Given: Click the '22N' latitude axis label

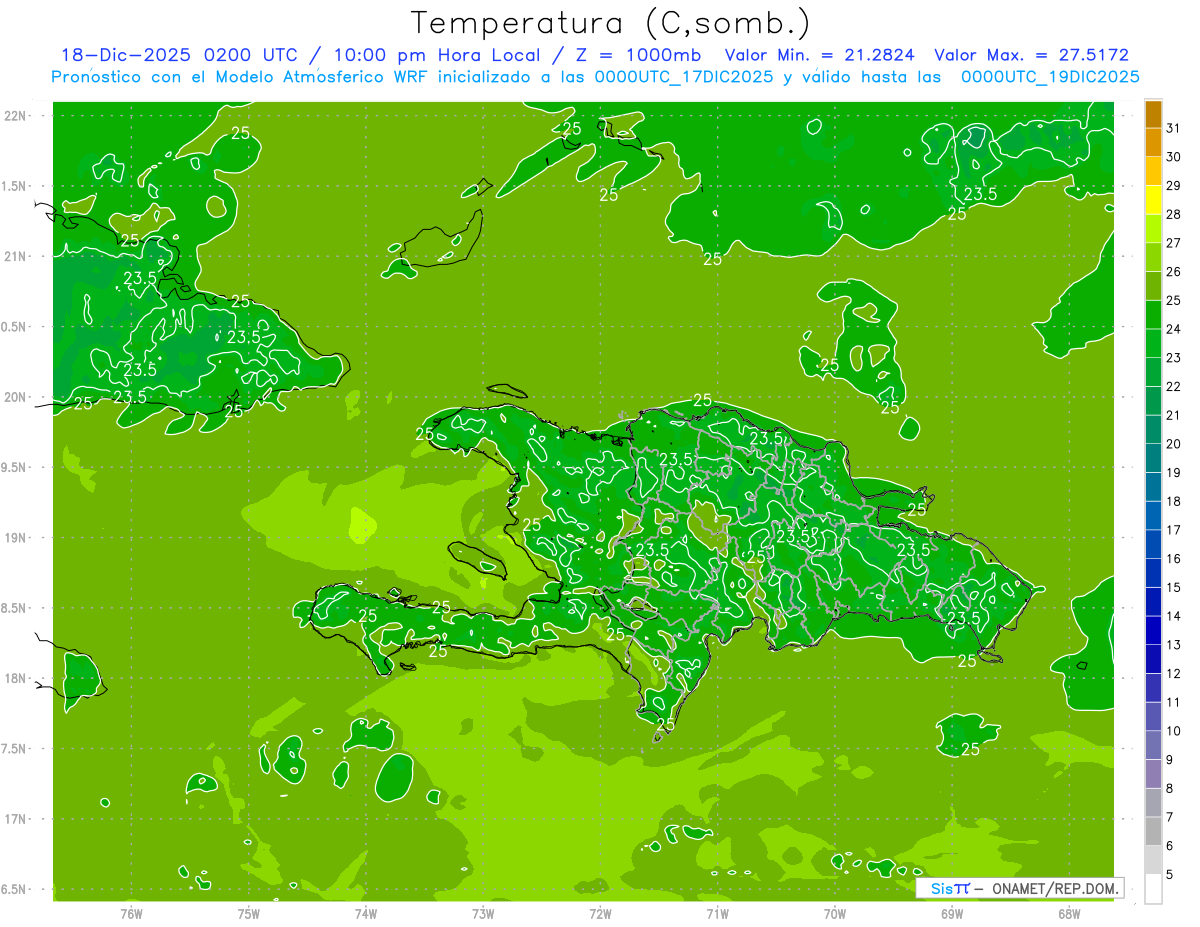Looking at the screenshot, I should coord(15,116).
